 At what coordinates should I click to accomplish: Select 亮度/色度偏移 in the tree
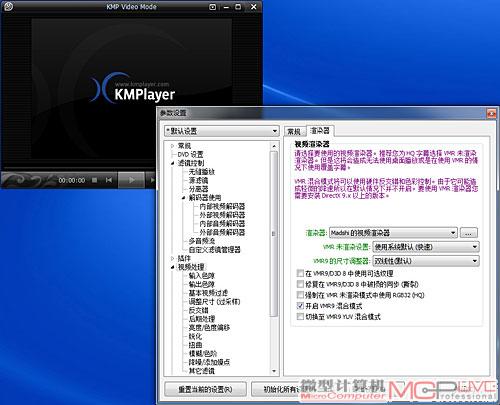pos(209,328)
